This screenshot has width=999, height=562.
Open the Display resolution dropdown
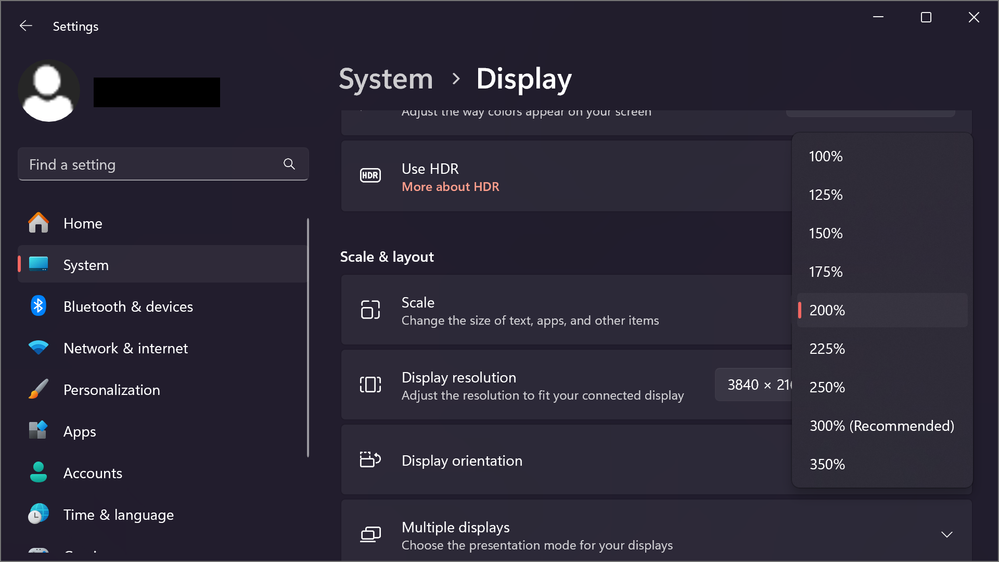coord(754,385)
